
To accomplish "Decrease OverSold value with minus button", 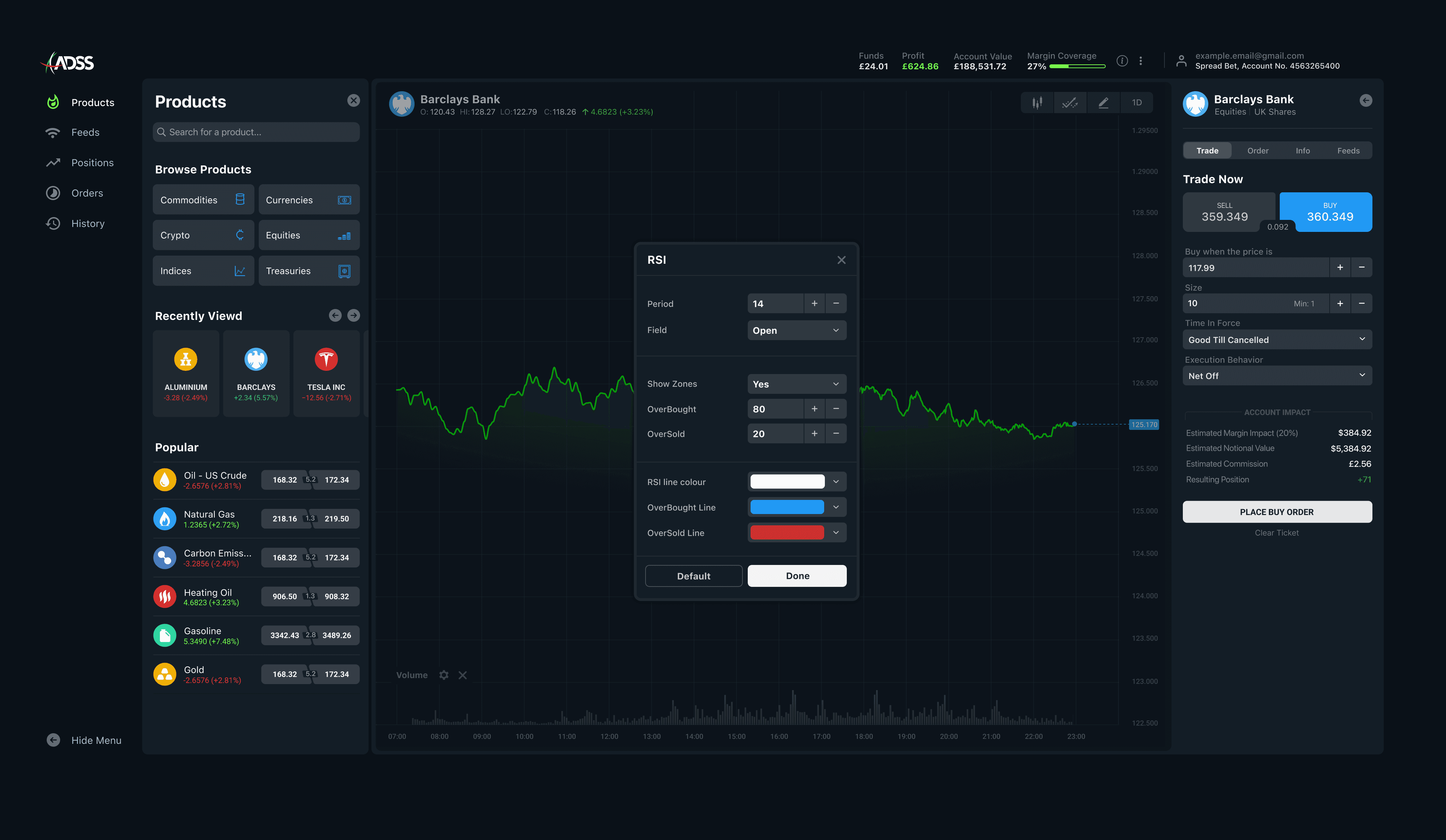I will (x=836, y=433).
